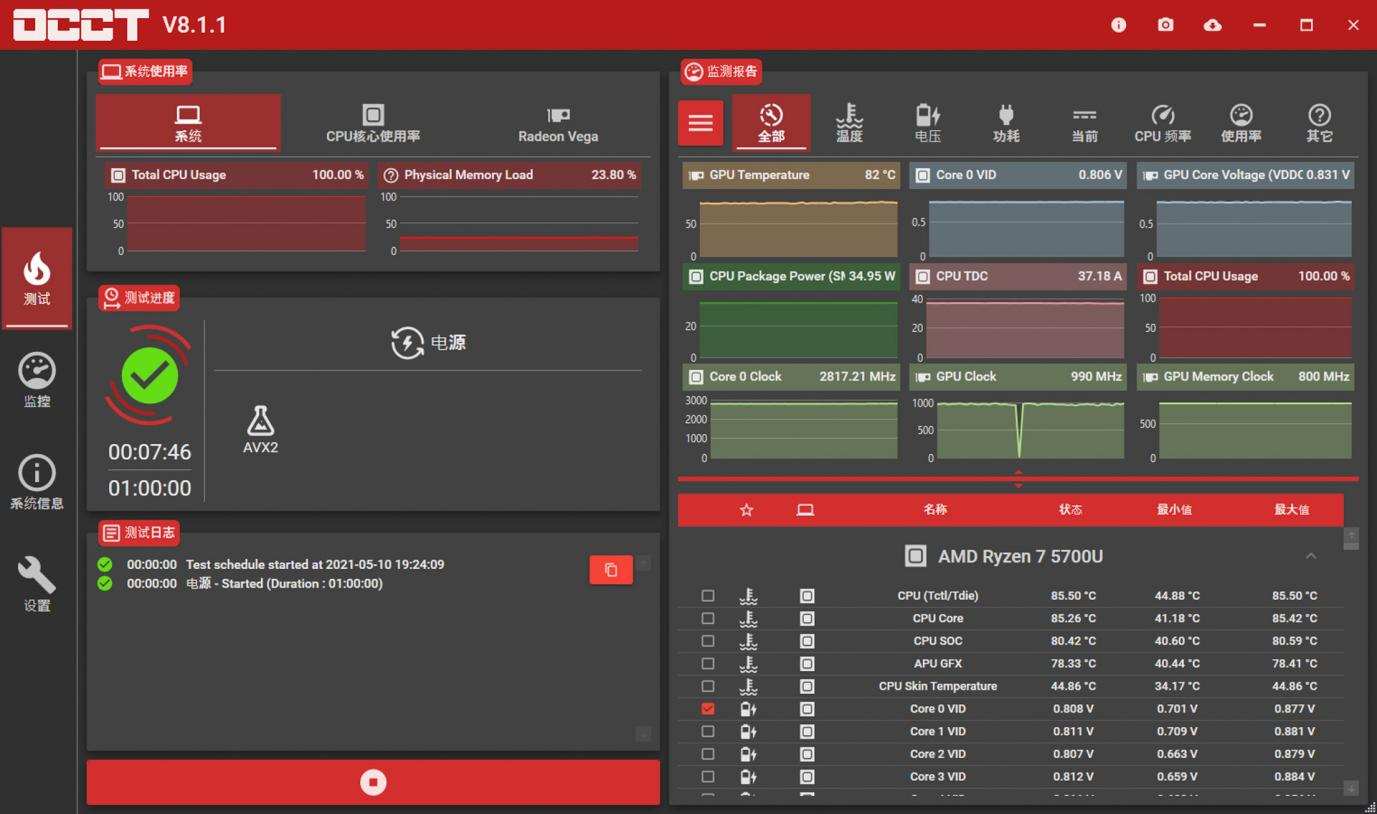Click voltage icon in Core 1 VID row
This screenshot has width=1377, height=814.
pyautogui.click(x=748, y=732)
